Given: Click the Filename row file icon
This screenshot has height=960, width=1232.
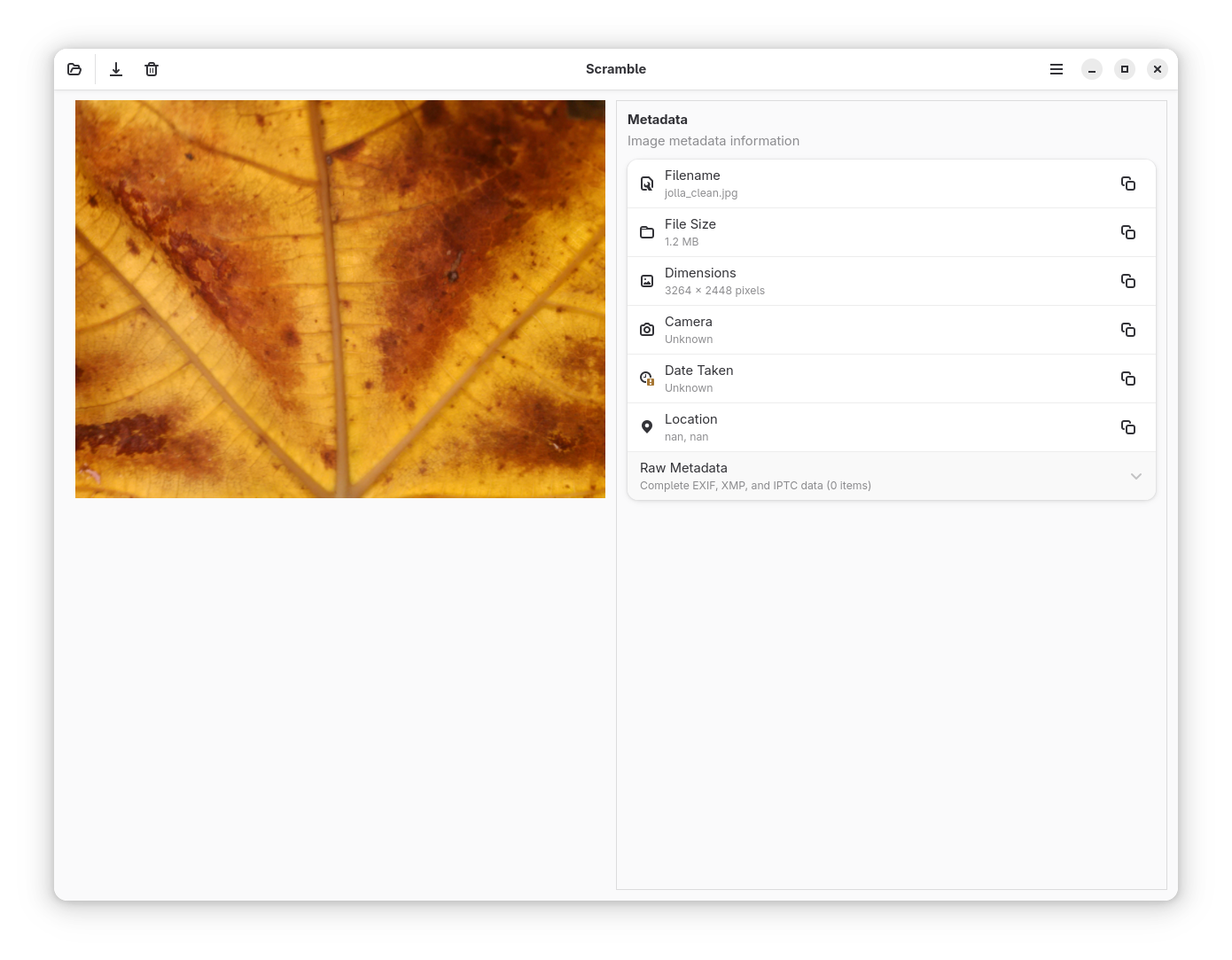Looking at the screenshot, I should point(647,183).
